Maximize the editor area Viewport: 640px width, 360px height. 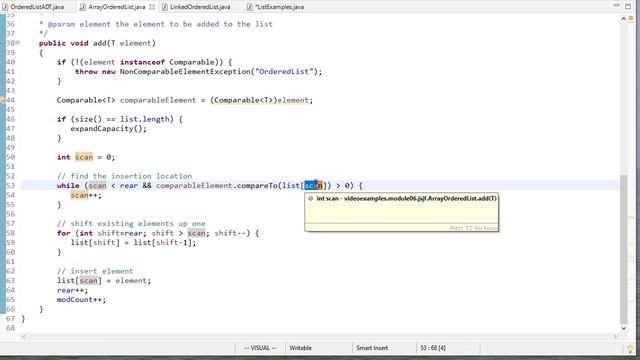(x=628, y=6)
